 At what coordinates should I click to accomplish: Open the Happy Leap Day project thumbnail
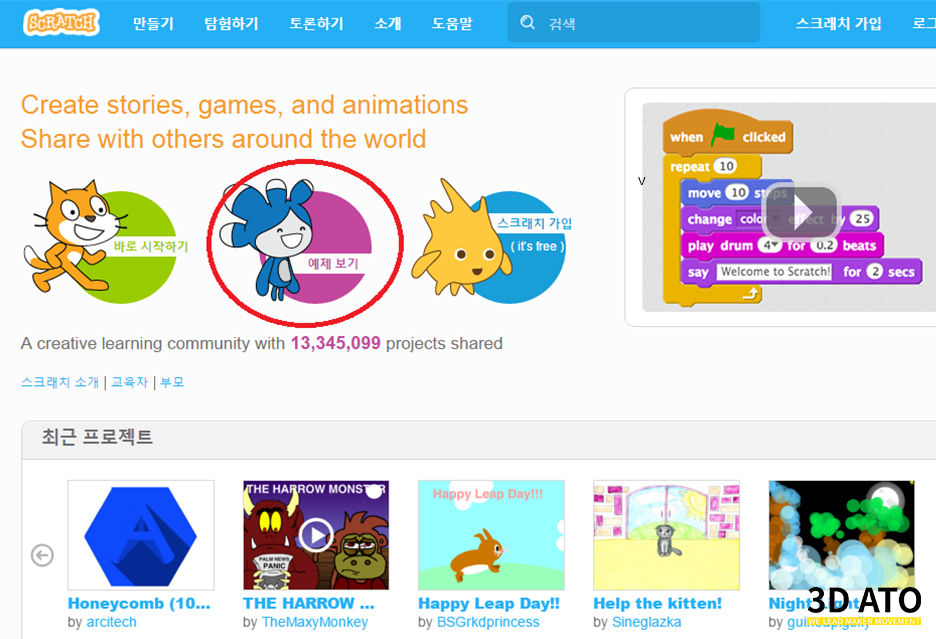point(491,535)
